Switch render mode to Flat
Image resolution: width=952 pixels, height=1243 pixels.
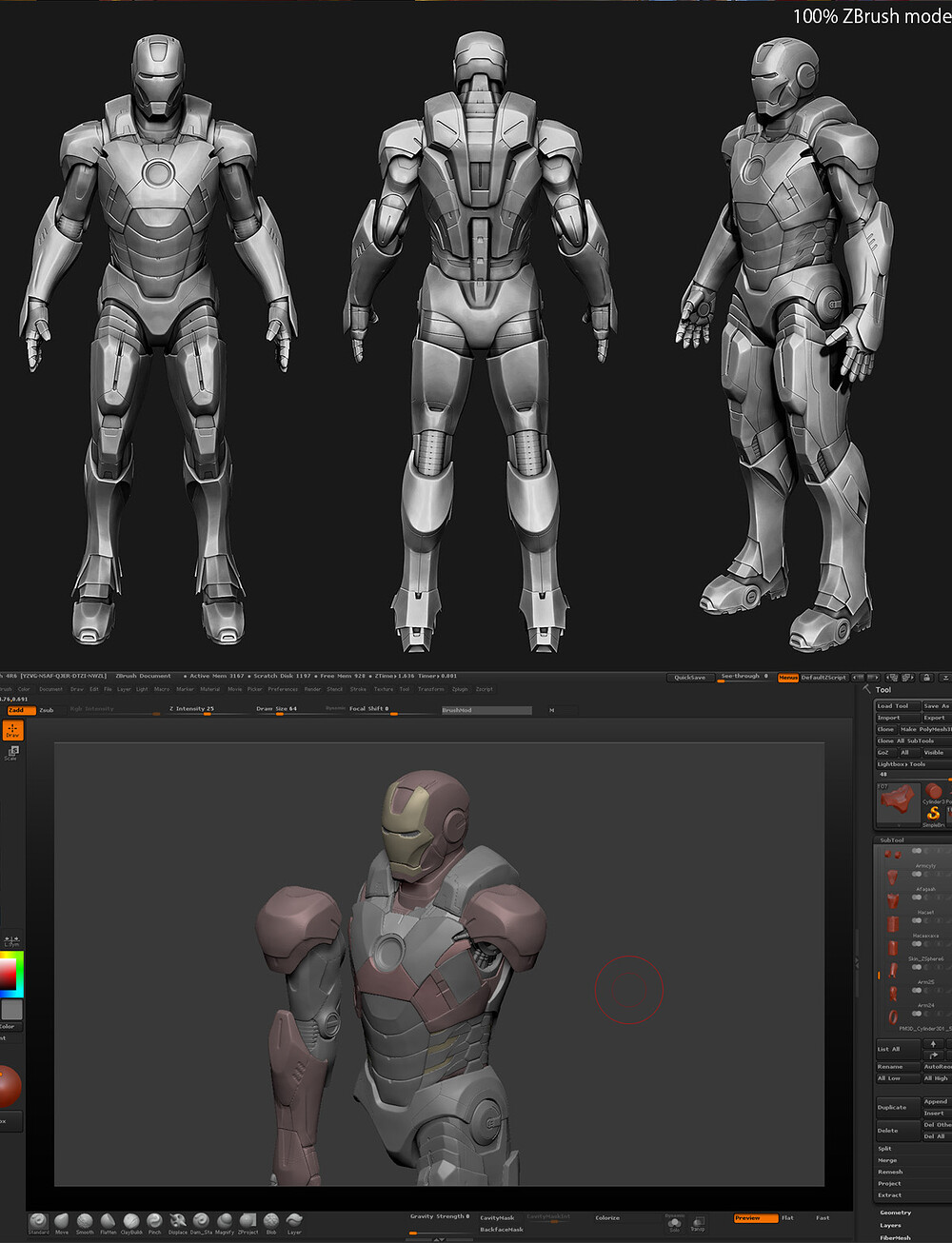[787, 1218]
